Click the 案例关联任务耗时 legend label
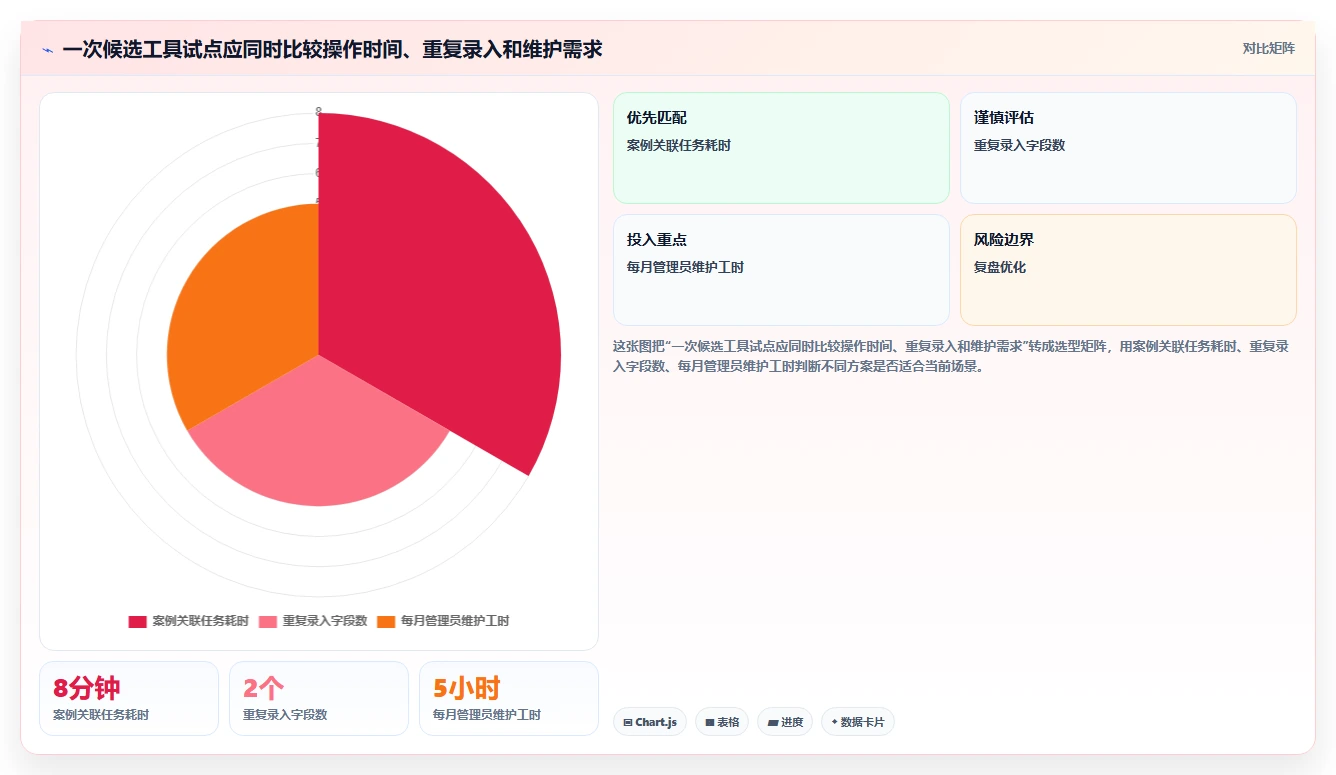 200,621
